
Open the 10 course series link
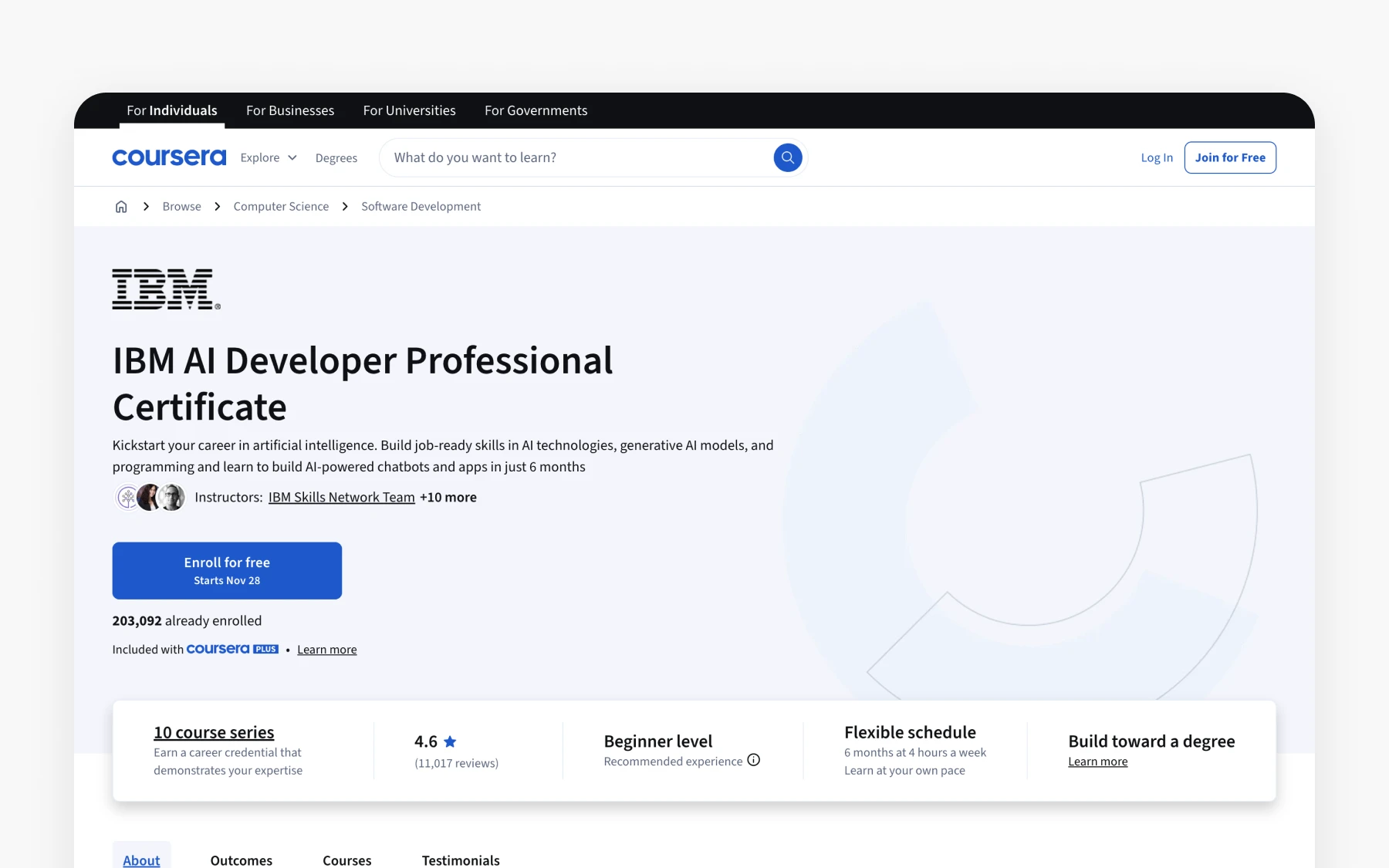click(x=214, y=732)
